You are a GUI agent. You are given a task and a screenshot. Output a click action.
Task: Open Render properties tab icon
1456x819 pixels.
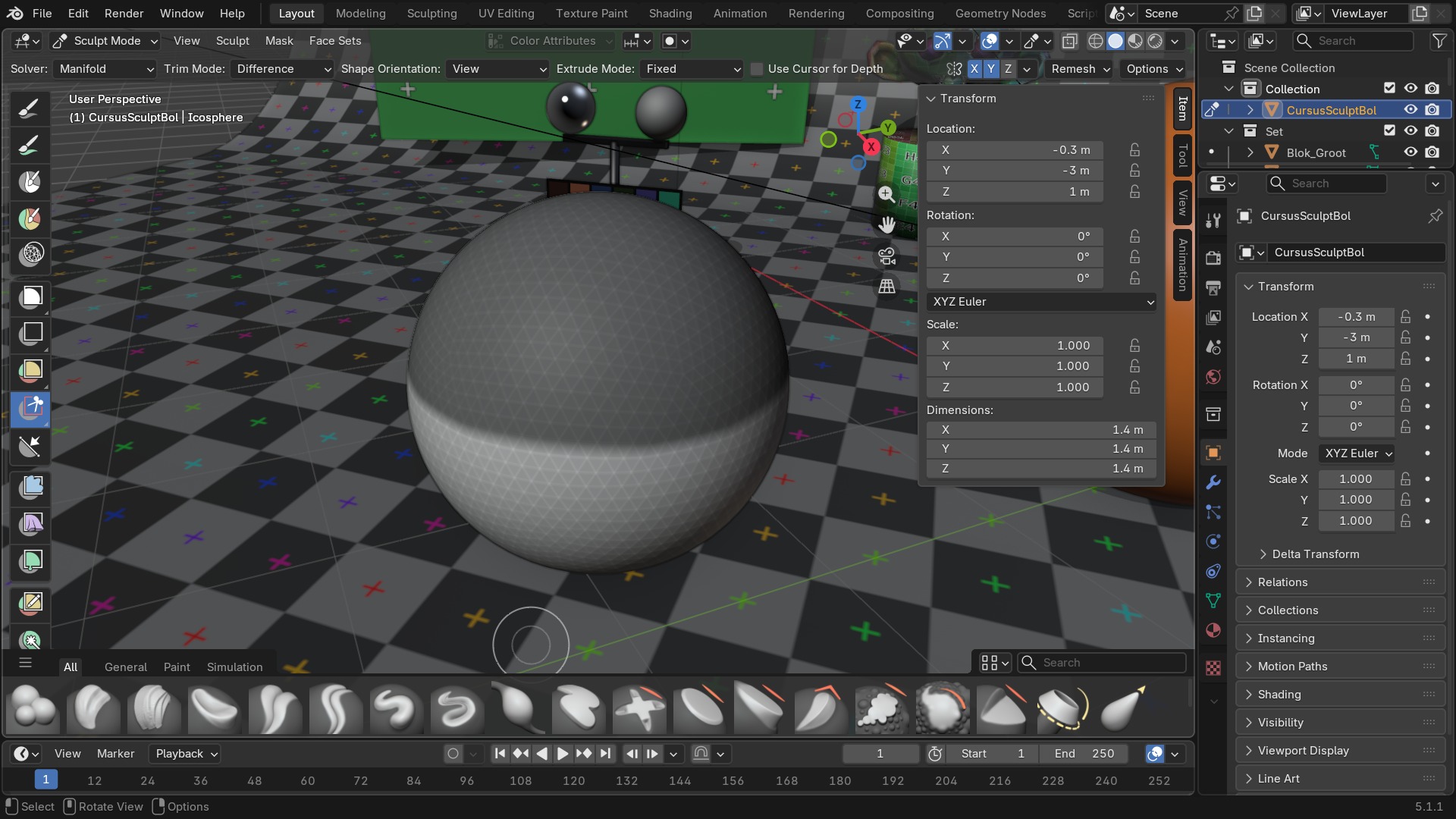pos(1213,258)
